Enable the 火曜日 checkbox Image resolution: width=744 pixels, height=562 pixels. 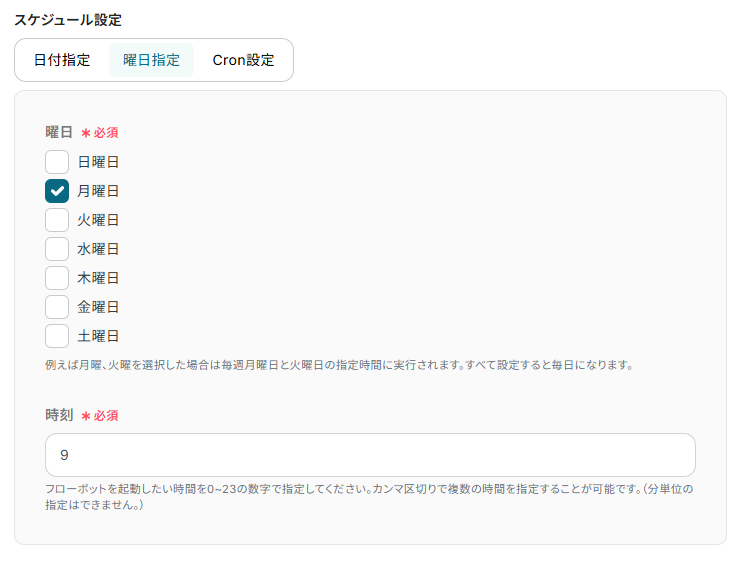click(x=57, y=220)
